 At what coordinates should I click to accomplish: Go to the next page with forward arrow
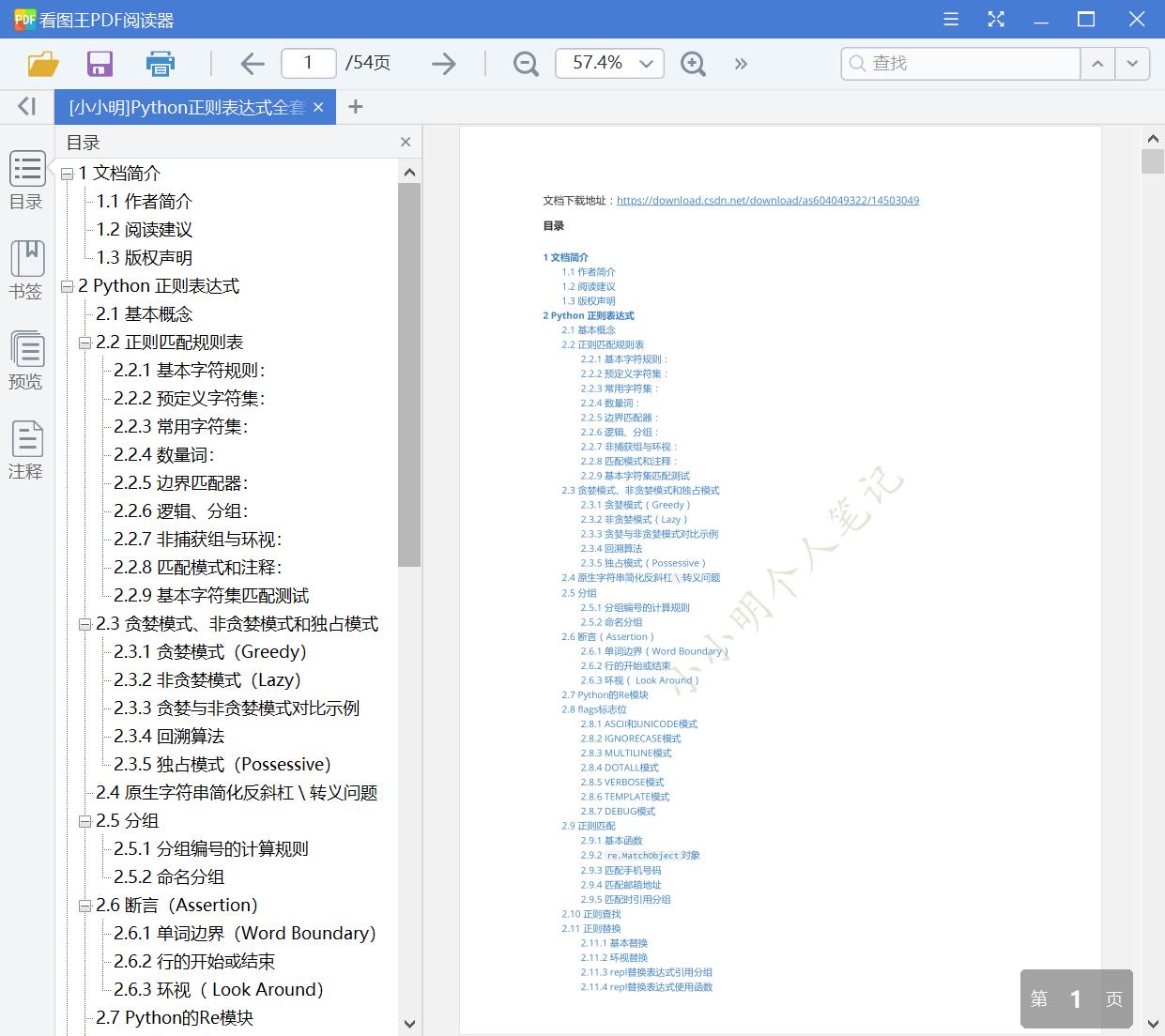(x=443, y=63)
